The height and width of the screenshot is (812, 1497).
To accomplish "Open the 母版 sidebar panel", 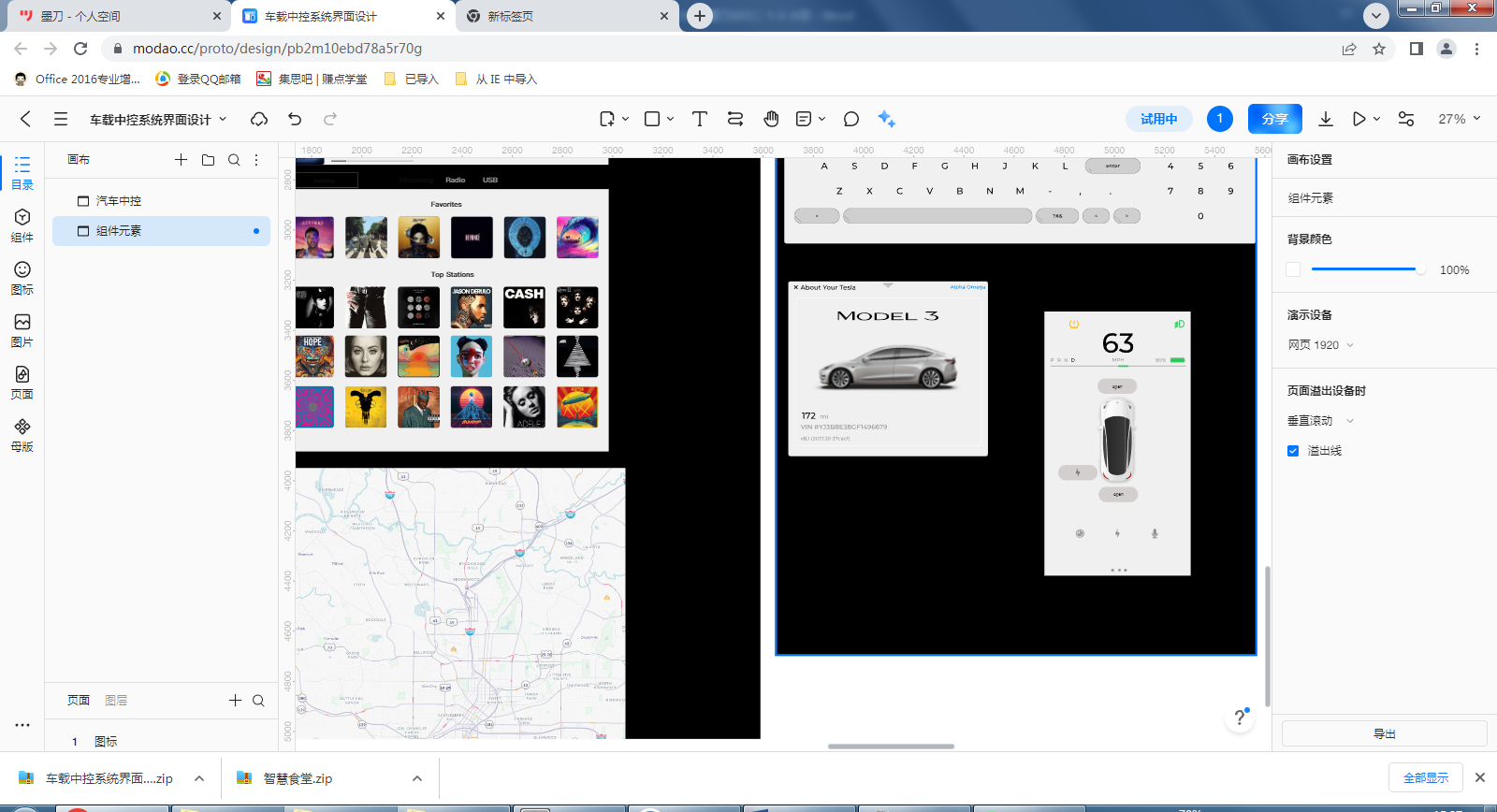I will 22,436.
